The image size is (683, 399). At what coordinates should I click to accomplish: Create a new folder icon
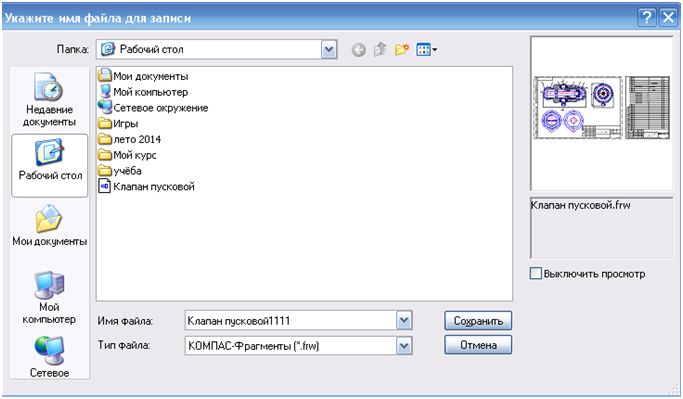402,50
